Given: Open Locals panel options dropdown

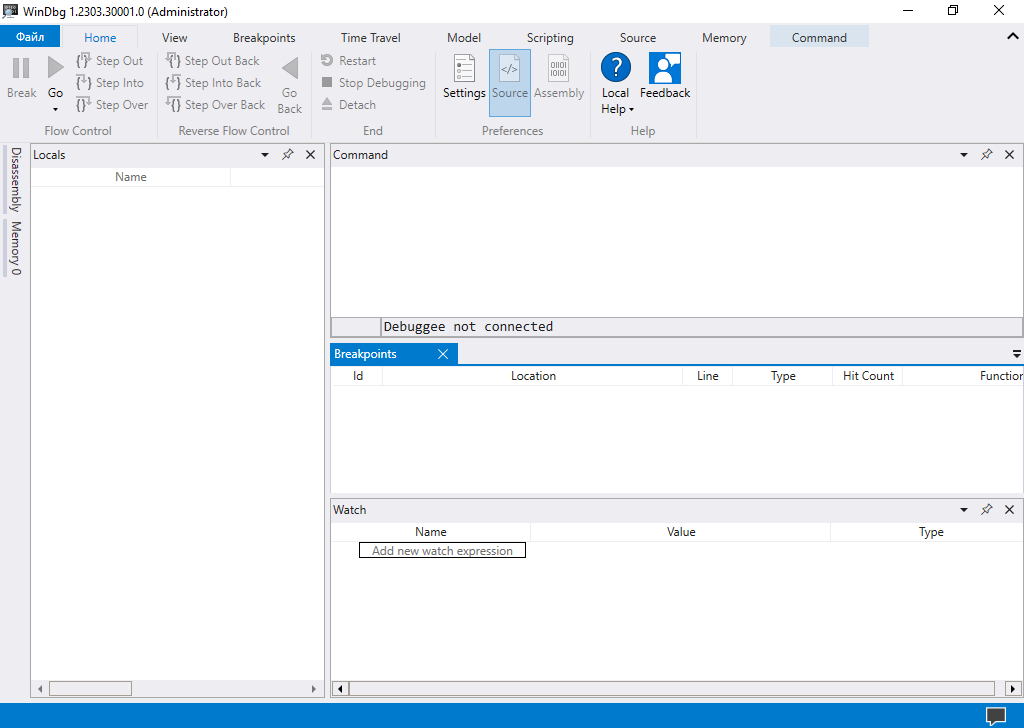Looking at the screenshot, I should 264,155.
